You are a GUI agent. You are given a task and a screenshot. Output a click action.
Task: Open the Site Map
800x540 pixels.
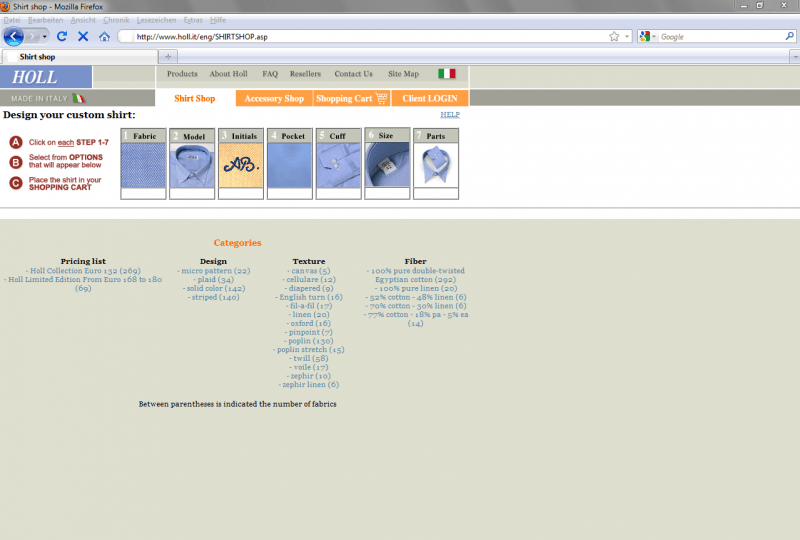pyautogui.click(x=403, y=73)
